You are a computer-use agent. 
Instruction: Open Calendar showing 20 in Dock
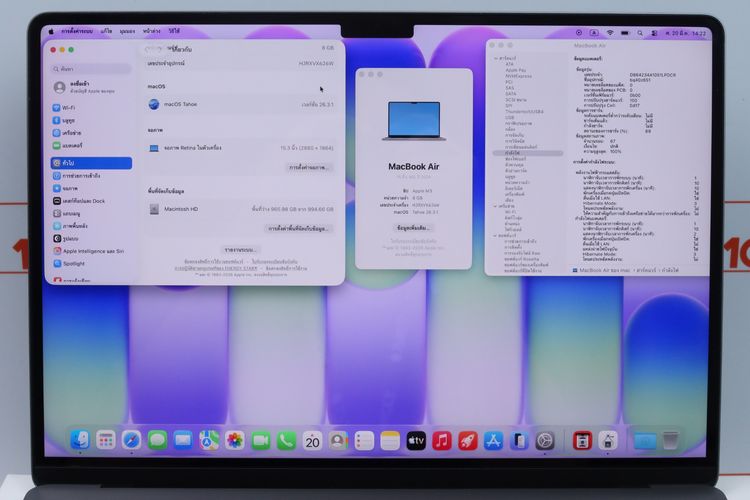(312, 441)
